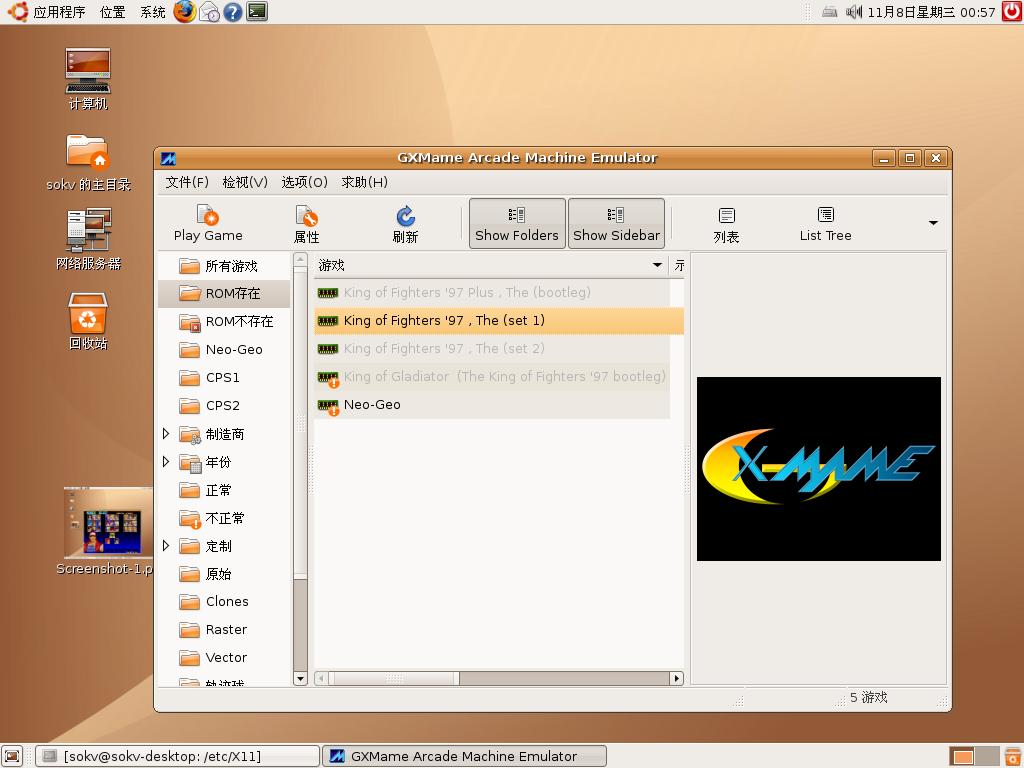This screenshot has width=1024, height=768.
Task: Toggle the Show Folders button
Action: click(517, 223)
